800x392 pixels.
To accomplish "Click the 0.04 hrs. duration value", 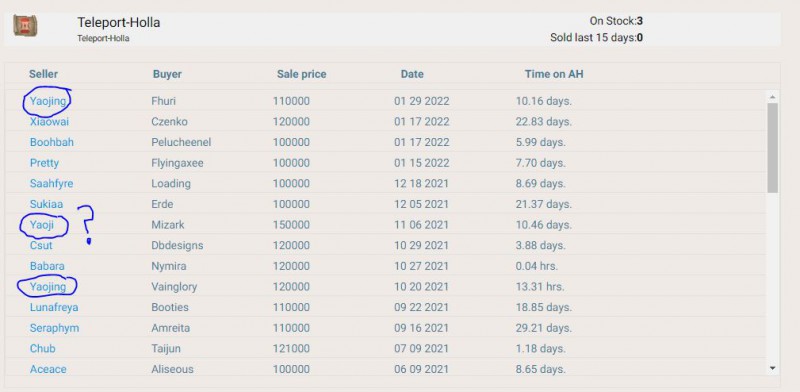I will (x=536, y=266).
